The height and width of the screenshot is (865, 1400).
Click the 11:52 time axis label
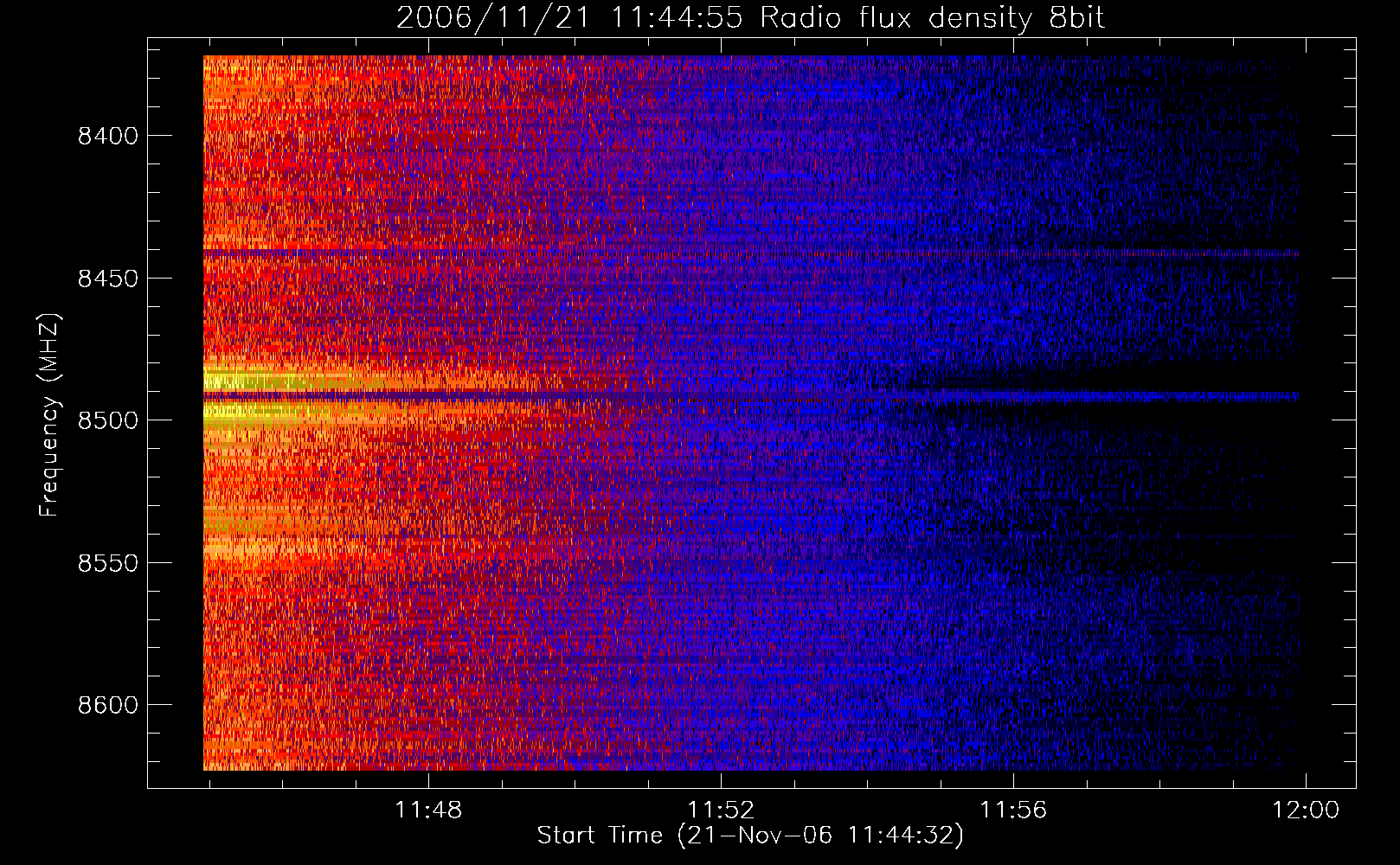tap(721, 810)
